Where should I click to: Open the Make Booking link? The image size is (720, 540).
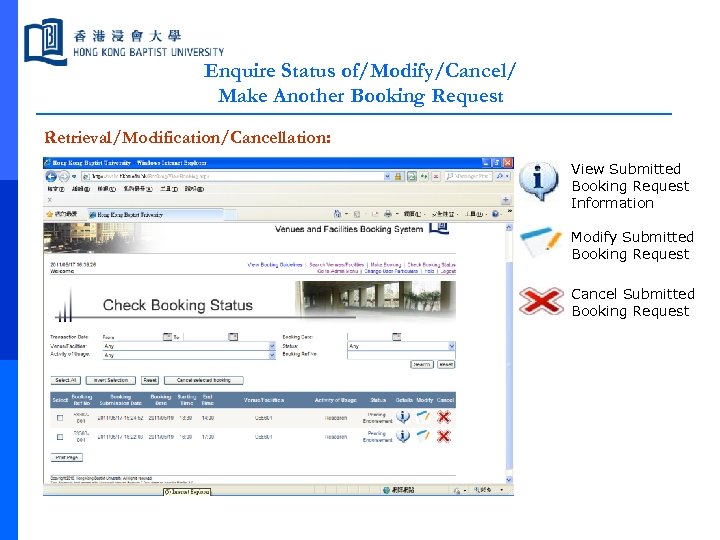386,264
